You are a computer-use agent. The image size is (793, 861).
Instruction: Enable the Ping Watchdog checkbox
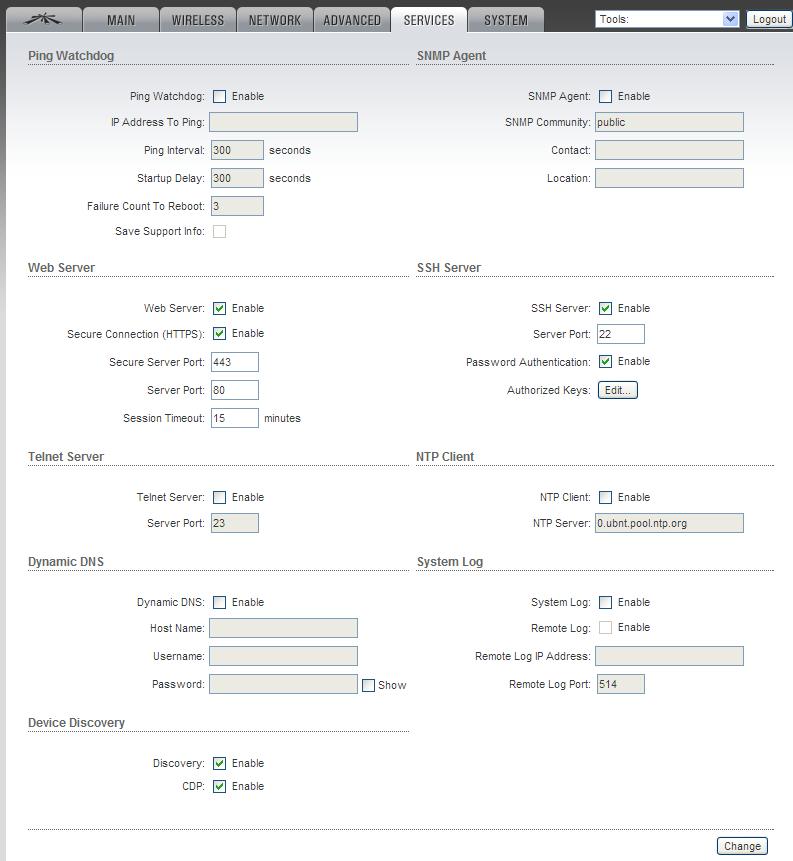pyautogui.click(x=220, y=97)
